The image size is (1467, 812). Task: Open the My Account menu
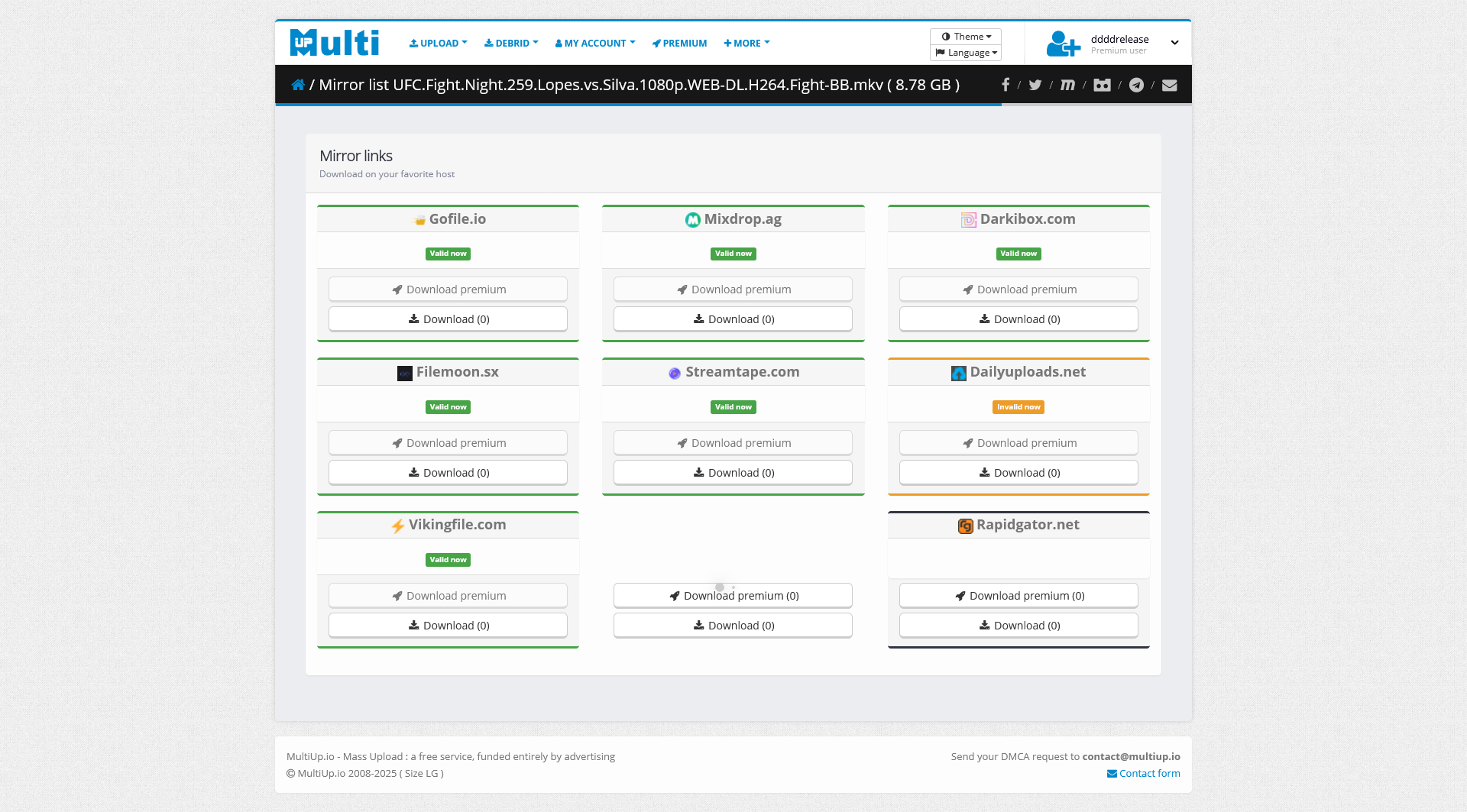tap(595, 43)
